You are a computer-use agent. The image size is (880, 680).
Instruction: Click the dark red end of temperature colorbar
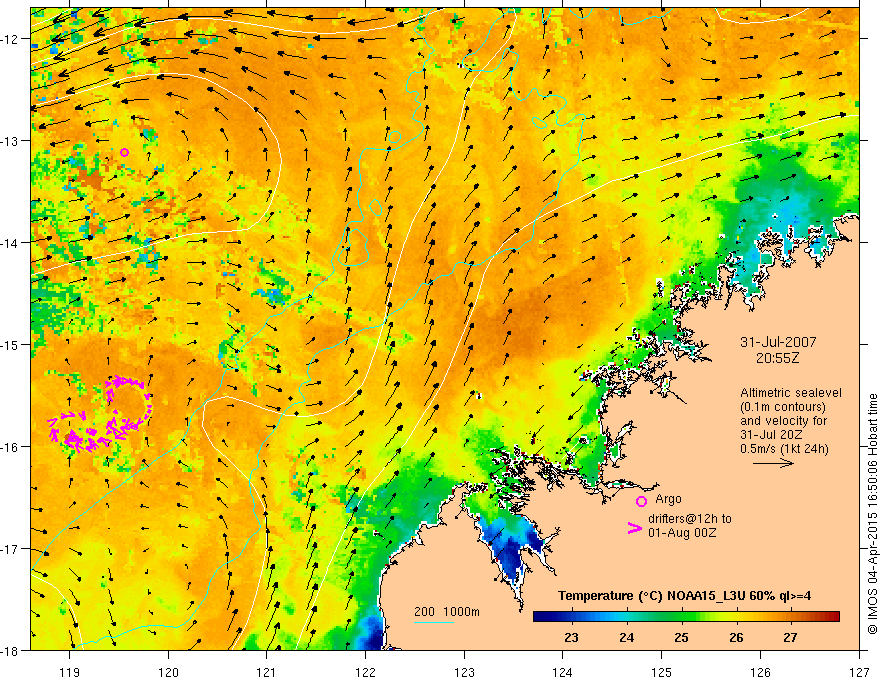point(833,617)
